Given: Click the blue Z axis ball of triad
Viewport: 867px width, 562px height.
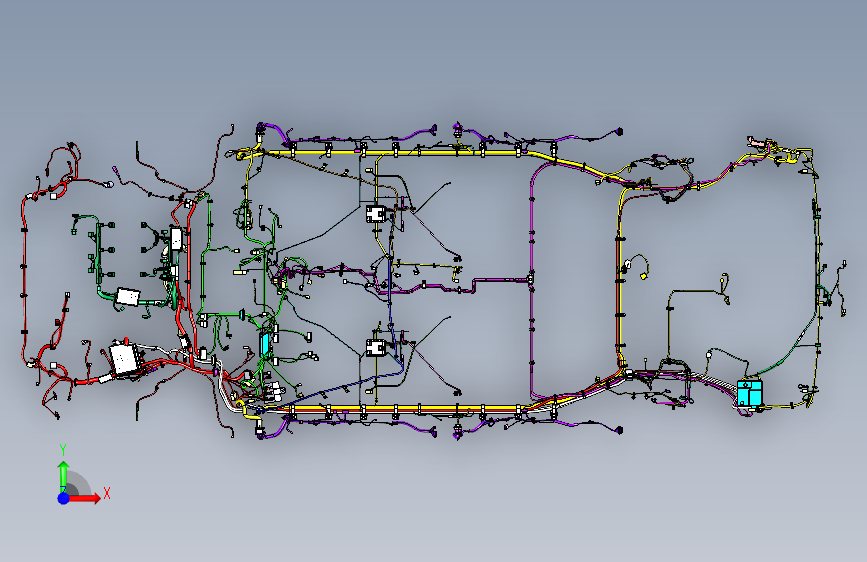Looking at the screenshot, I should pyautogui.click(x=64, y=498).
